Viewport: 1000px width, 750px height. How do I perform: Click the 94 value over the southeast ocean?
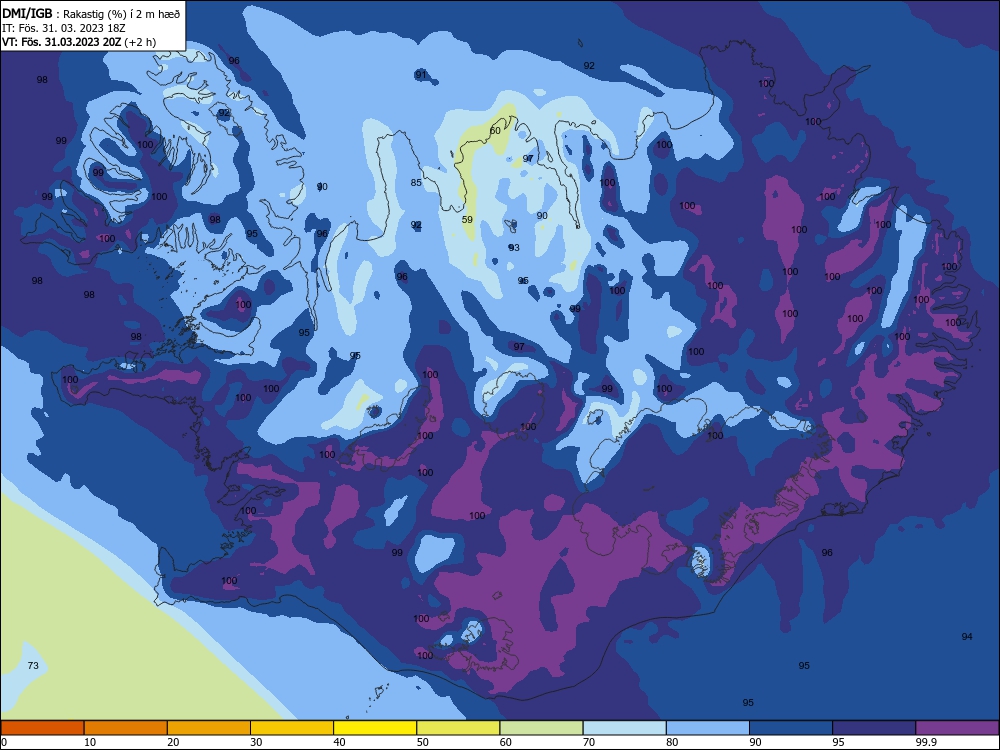point(967,636)
